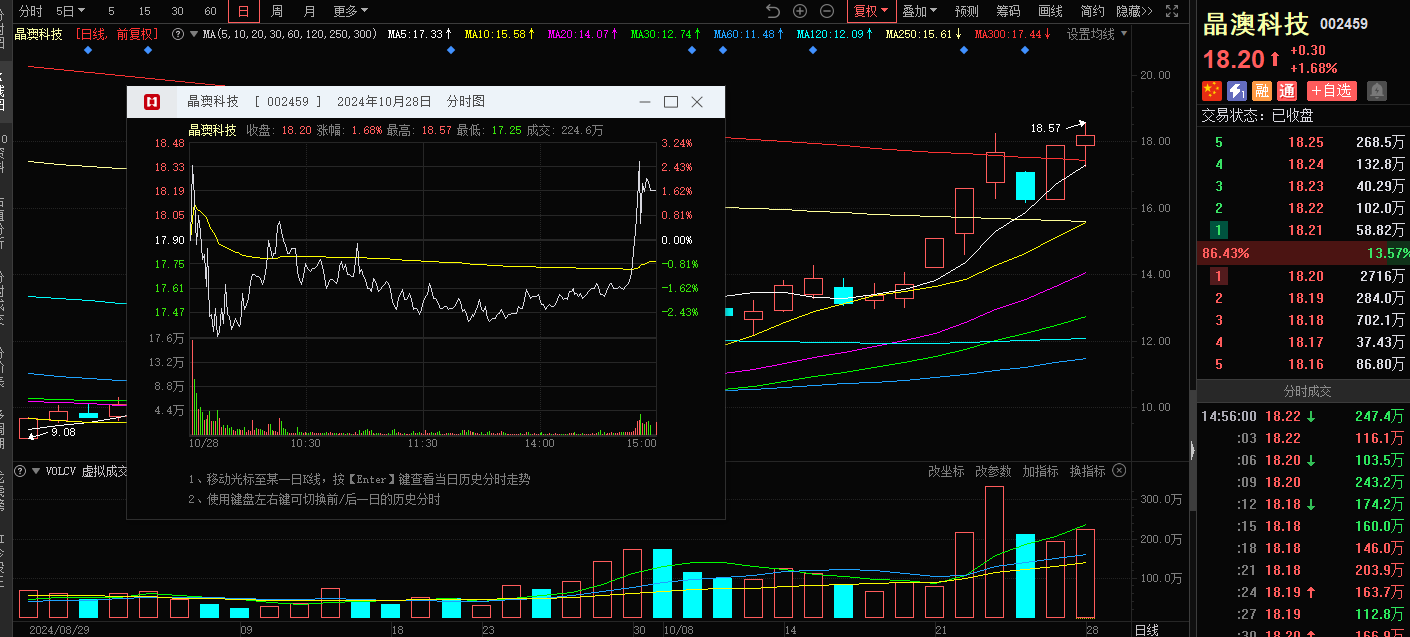Click the price alert bell icon
1410x637 pixels.
tap(1377, 91)
